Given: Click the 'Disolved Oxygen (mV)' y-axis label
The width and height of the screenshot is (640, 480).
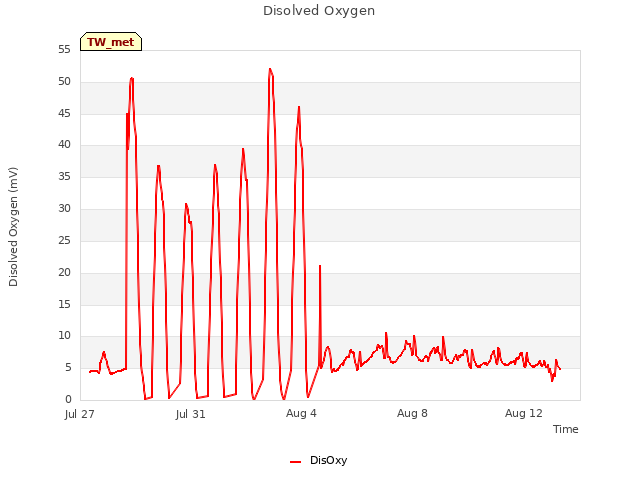Looking at the screenshot, I should point(13,227).
